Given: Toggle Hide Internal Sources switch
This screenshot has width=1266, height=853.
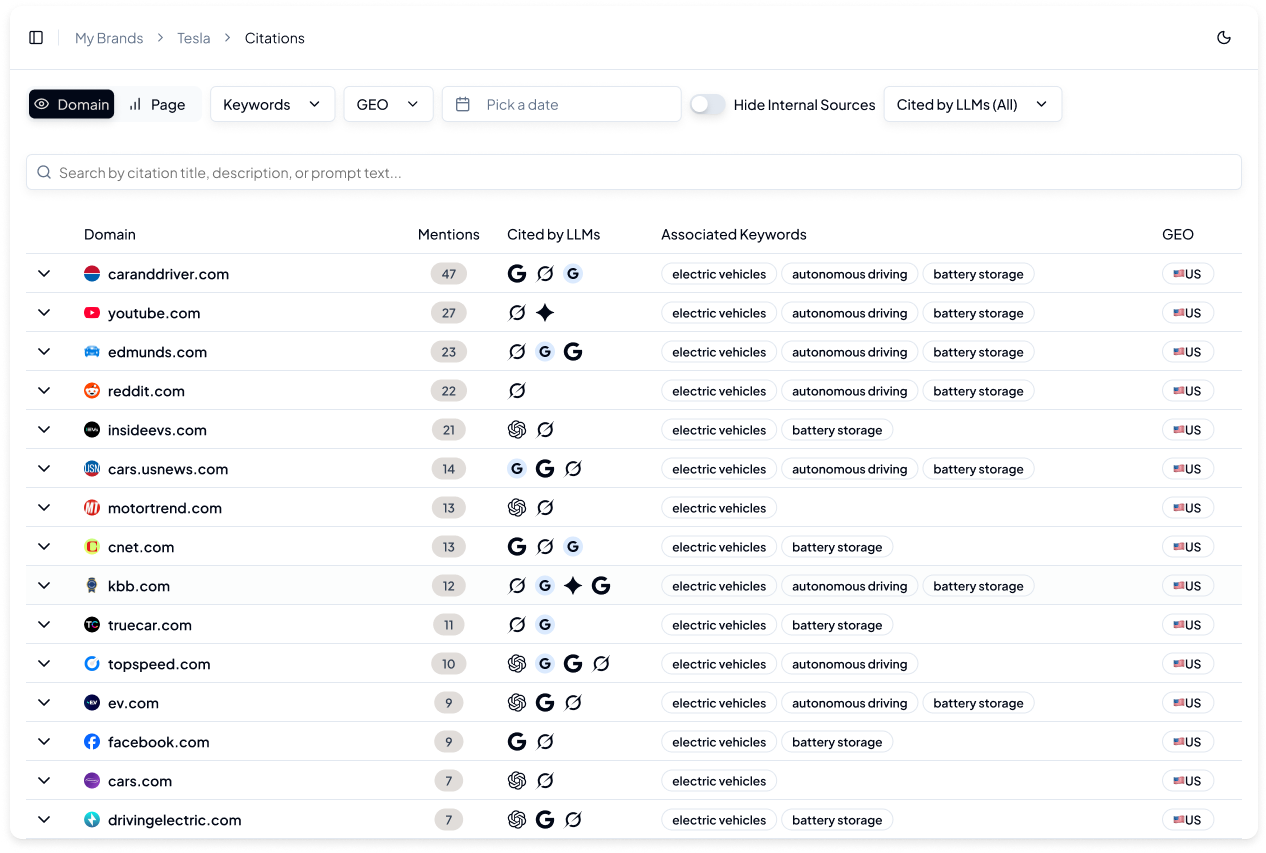Looking at the screenshot, I should click(x=708, y=104).
